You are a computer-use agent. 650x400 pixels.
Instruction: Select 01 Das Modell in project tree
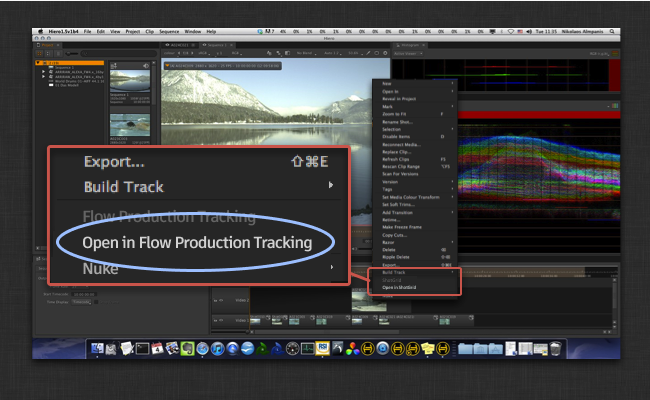pyautogui.click(x=64, y=85)
